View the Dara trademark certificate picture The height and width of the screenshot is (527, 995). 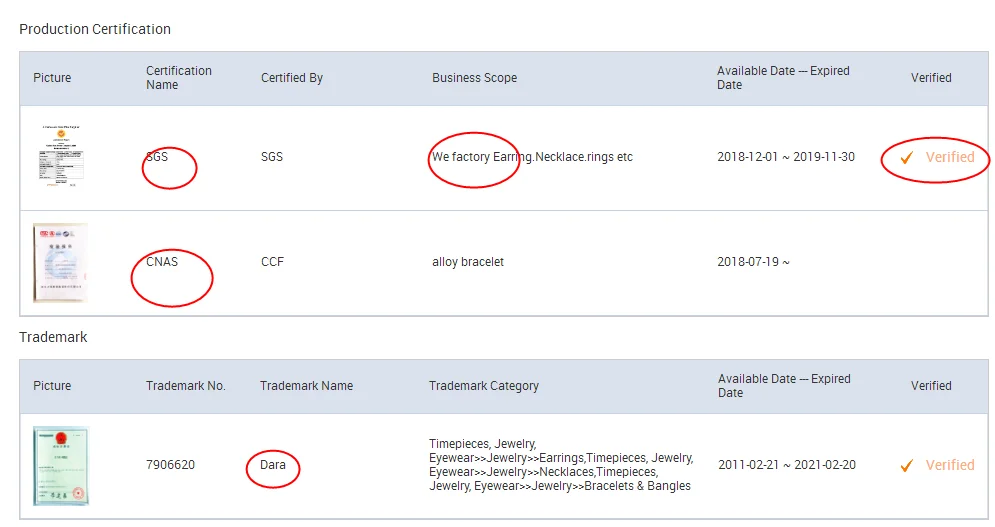pos(60,465)
